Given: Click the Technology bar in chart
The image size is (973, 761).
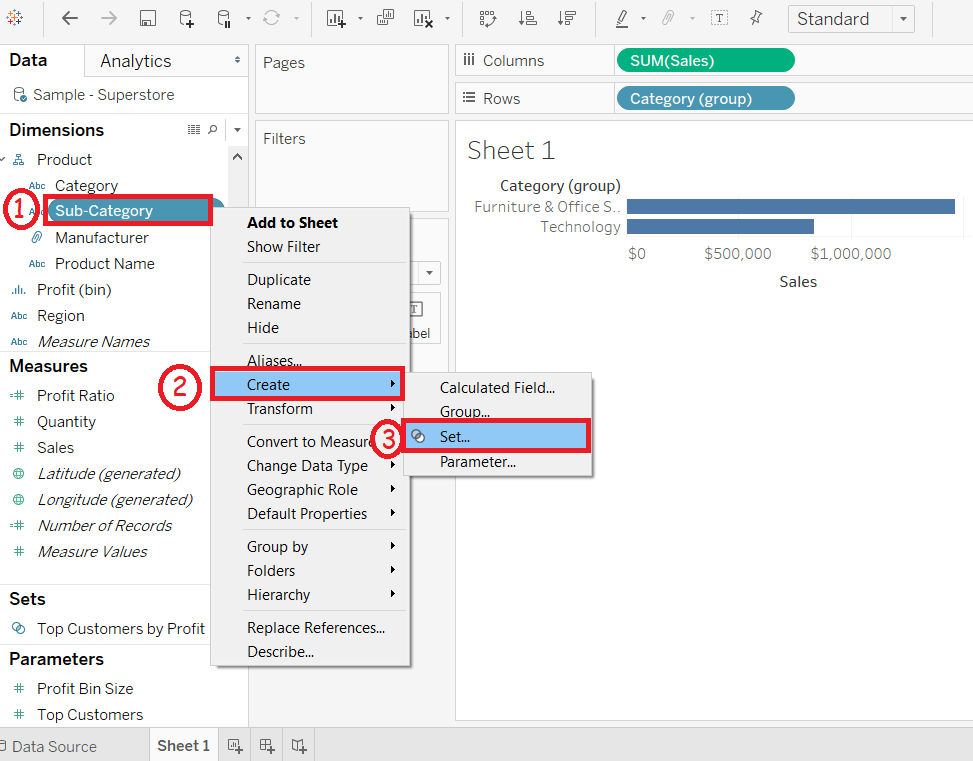Looking at the screenshot, I should point(719,227).
